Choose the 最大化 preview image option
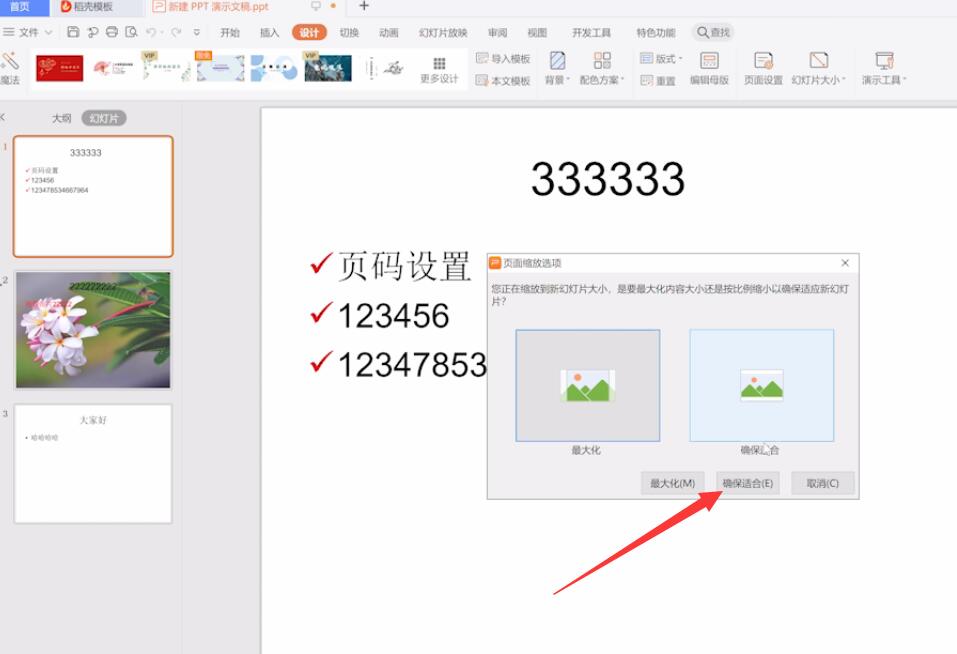957x654 pixels. pyautogui.click(x=588, y=385)
